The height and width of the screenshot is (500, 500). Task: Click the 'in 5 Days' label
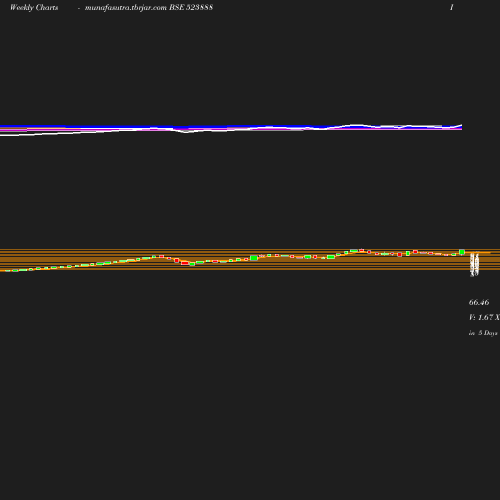(x=483, y=333)
